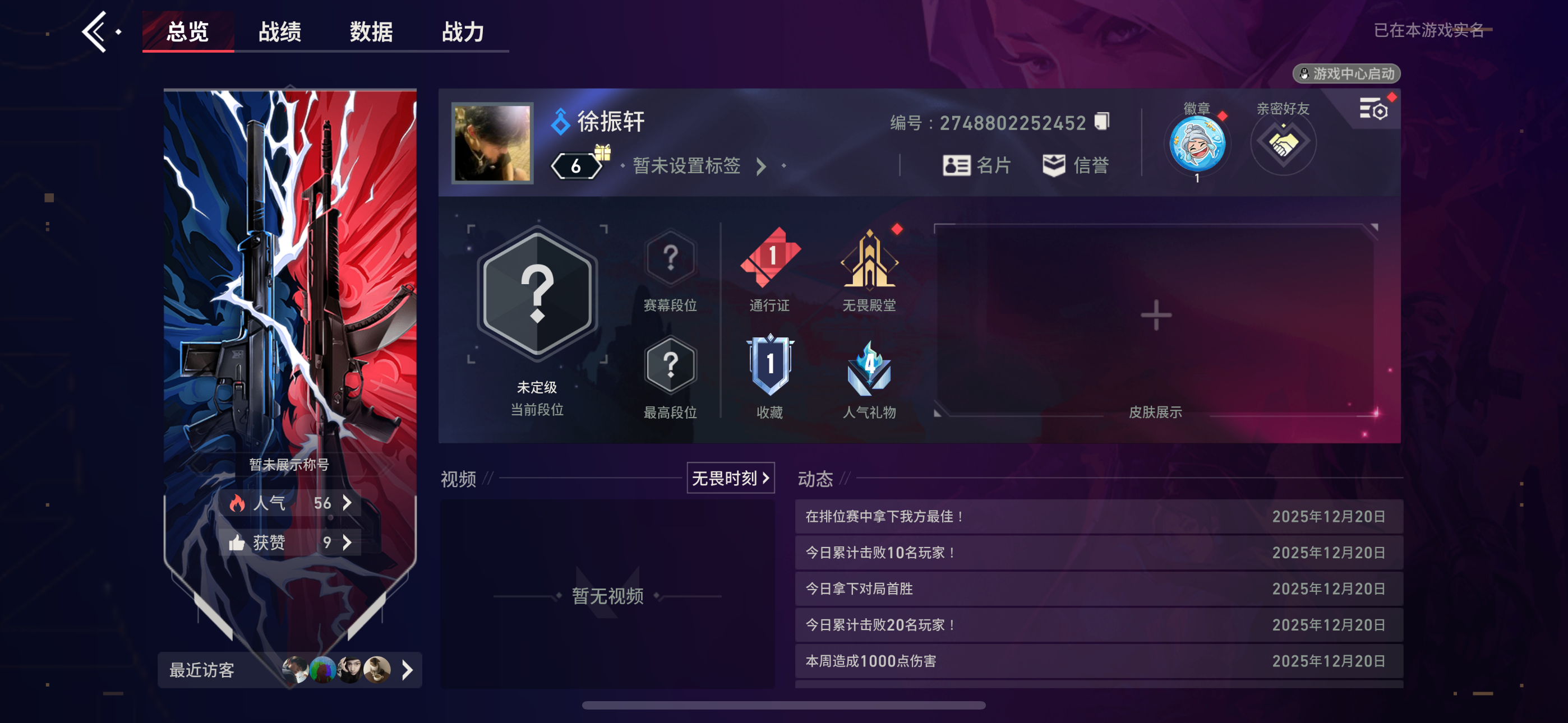Viewport: 1568px width, 723px height.
Task: Open profile settings list icon
Action: click(1373, 109)
